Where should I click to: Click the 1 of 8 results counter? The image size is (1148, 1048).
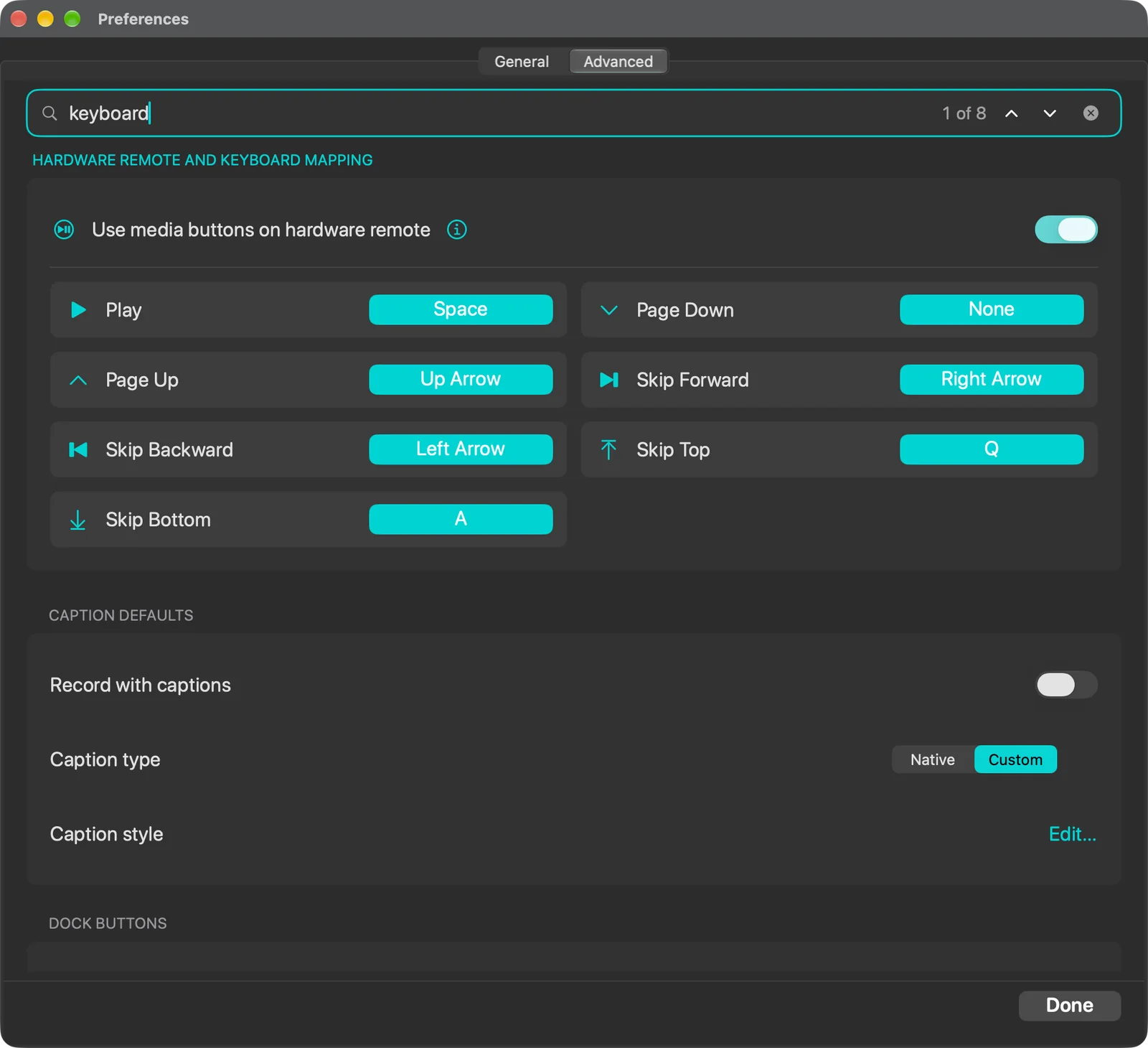[x=964, y=113]
